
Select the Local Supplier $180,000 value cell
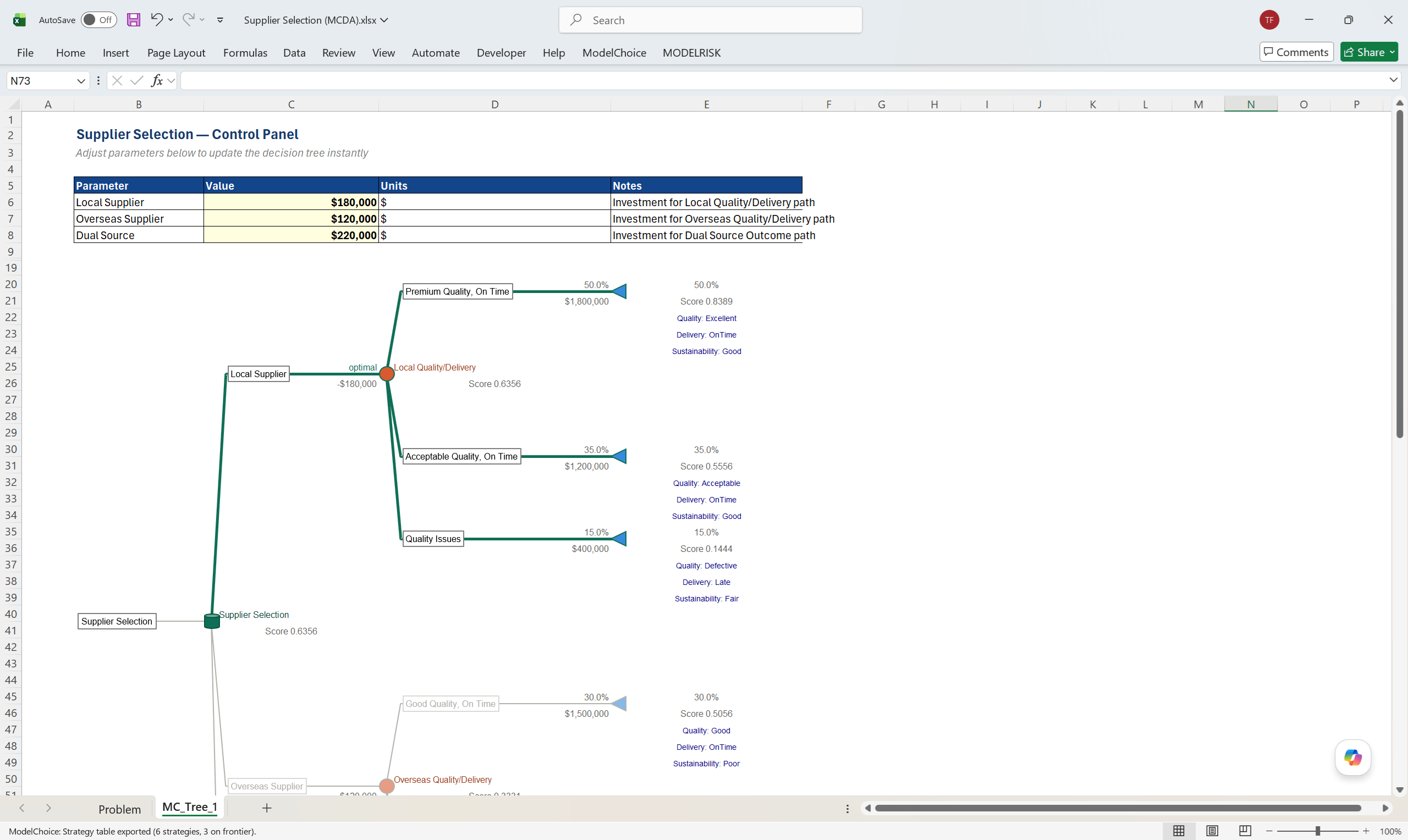(x=291, y=202)
